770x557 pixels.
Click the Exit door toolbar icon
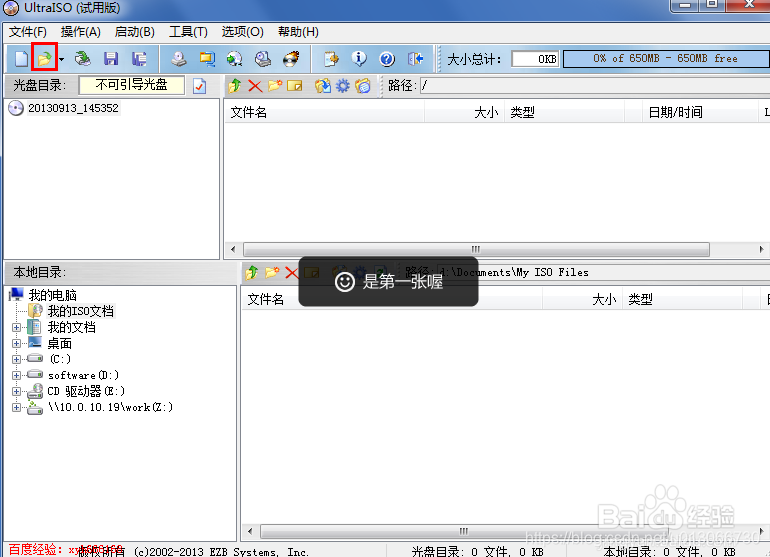415,59
